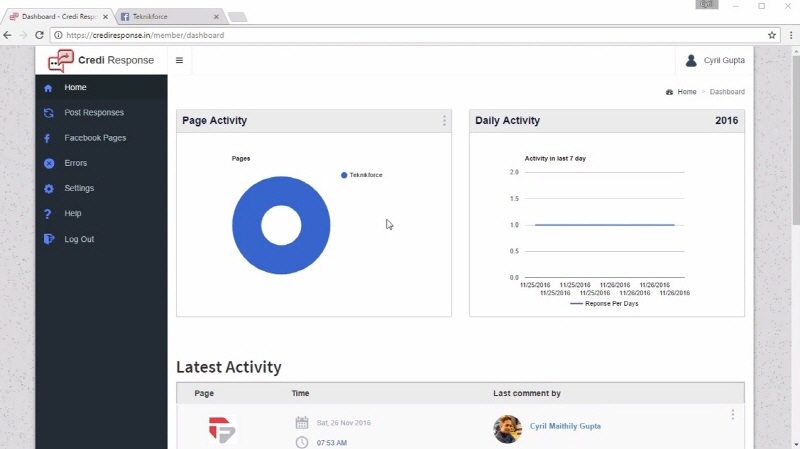The image size is (800, 449).
Task: Click the Teknikforce legend label
Action: [x=366, y=175]
